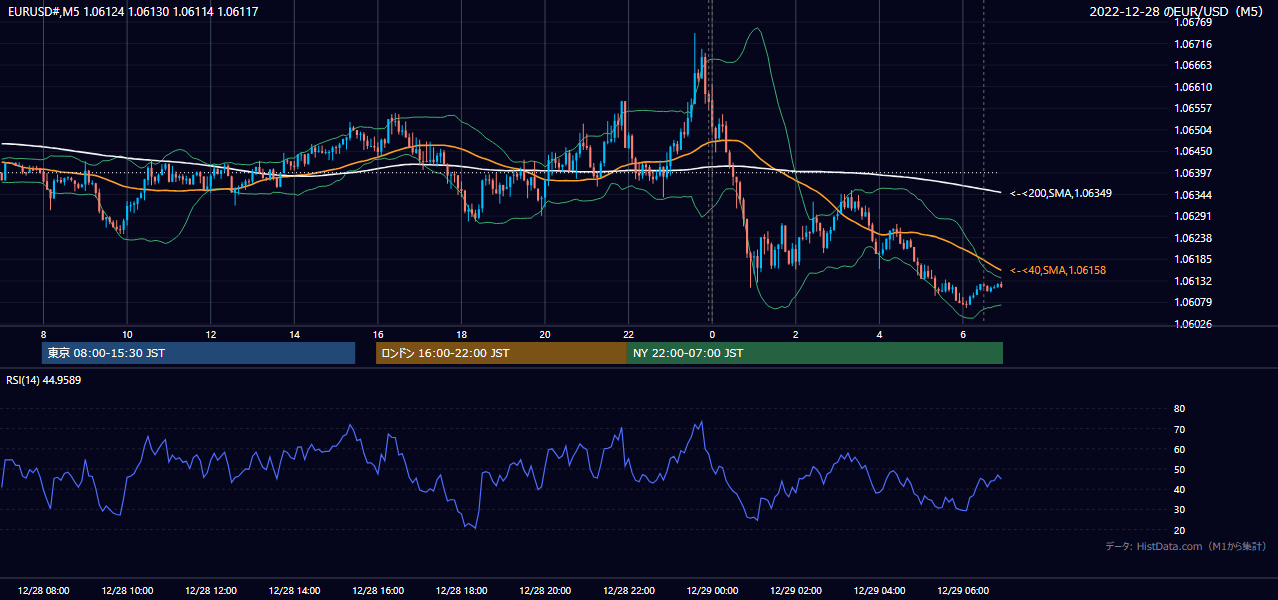Select the ロンドン 16:00-22:00 JST session bar
1278x600 pixels.
click(x=501, y=353)
